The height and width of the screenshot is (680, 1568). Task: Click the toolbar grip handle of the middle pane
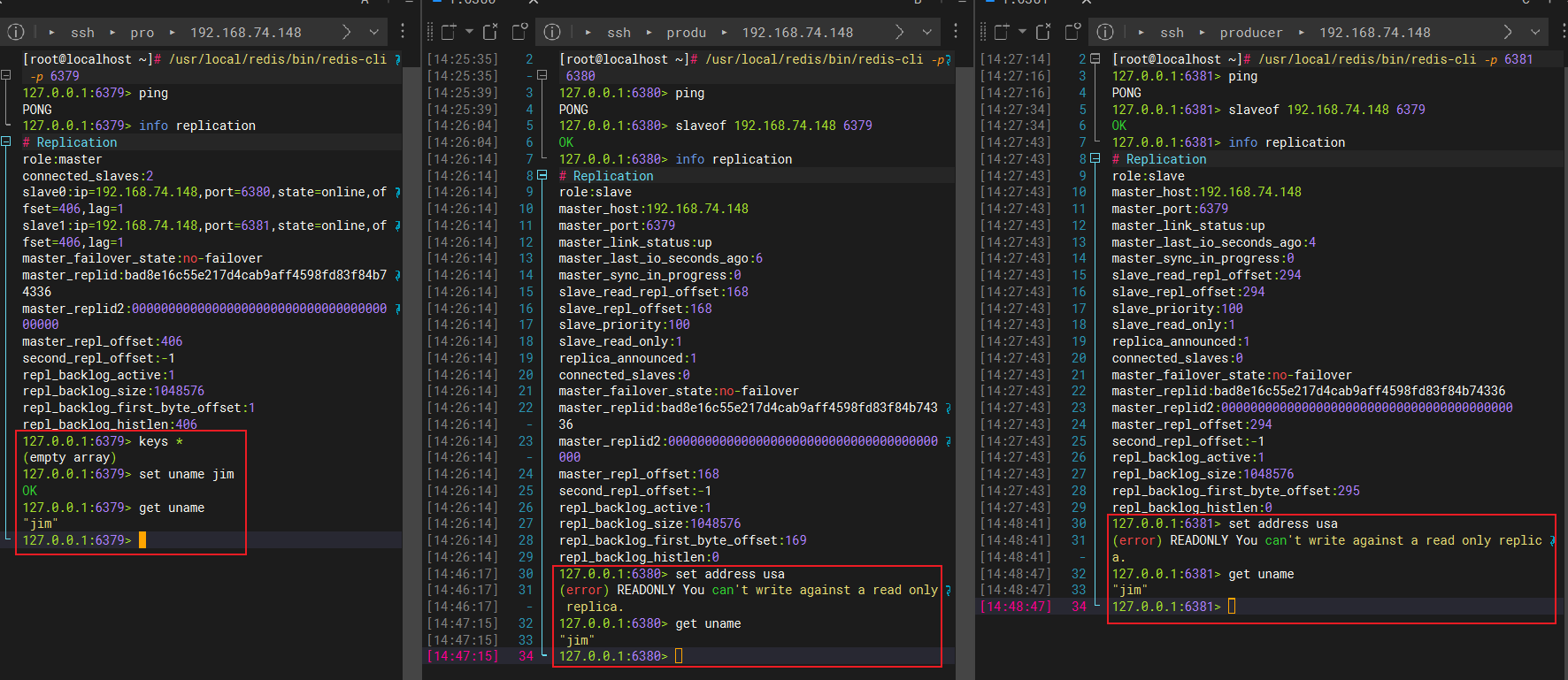coord(430,32)
